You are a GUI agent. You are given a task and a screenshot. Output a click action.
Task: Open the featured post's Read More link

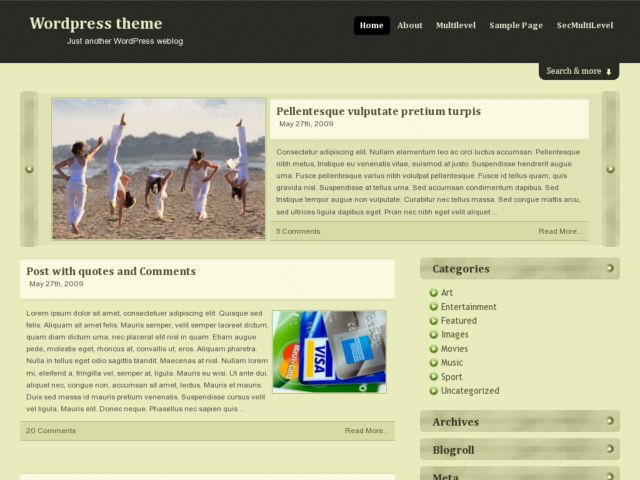click(x=560, y=231)
